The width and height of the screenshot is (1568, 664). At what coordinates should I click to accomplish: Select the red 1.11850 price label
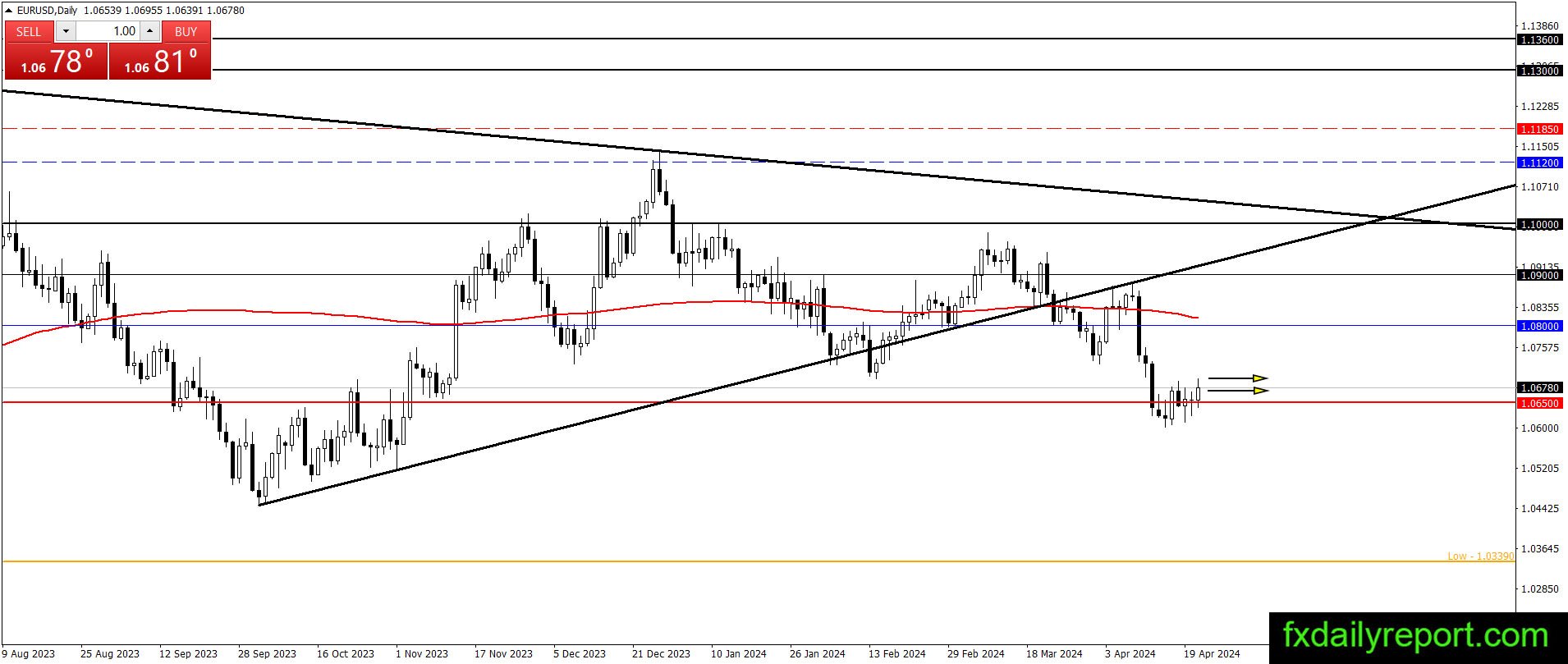pos(1539,130)
